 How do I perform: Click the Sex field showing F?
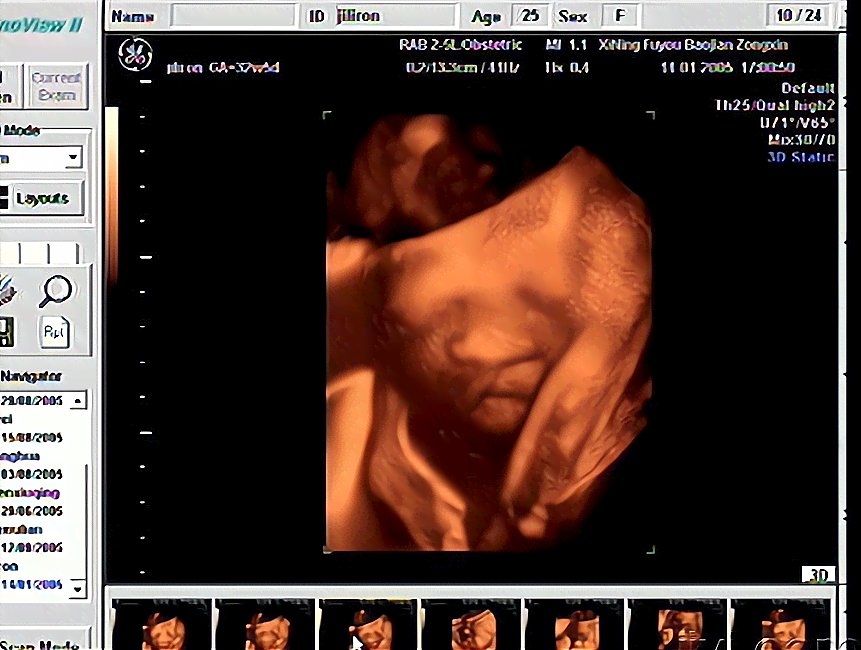point(620,15)
